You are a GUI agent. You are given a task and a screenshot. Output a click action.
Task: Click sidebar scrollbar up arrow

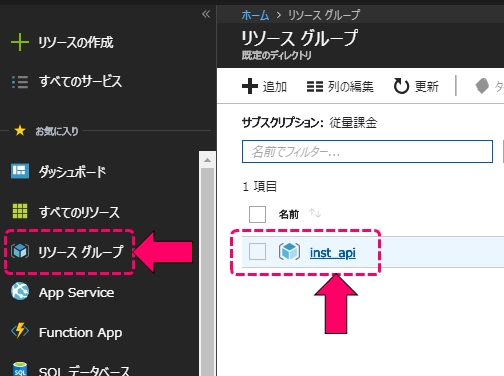tap(207, 160)
